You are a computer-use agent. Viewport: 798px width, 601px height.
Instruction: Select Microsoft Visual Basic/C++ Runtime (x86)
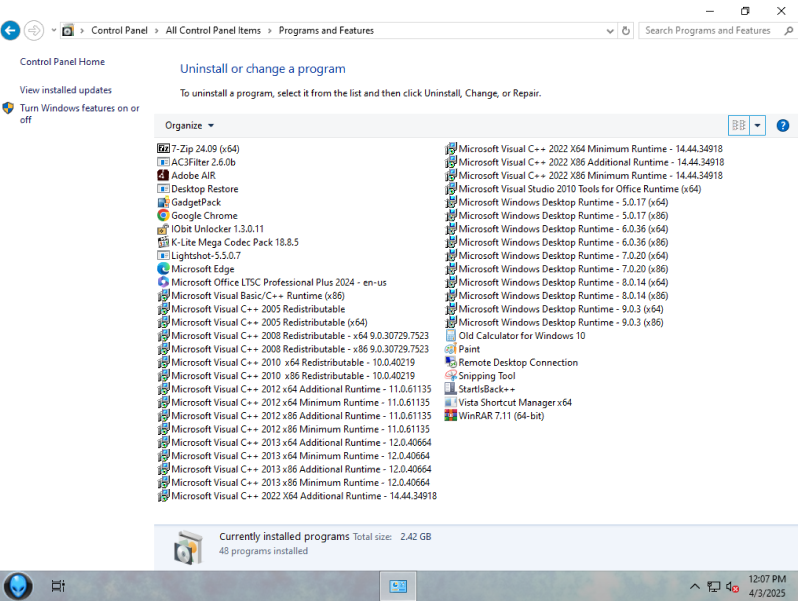pos(251,296)
